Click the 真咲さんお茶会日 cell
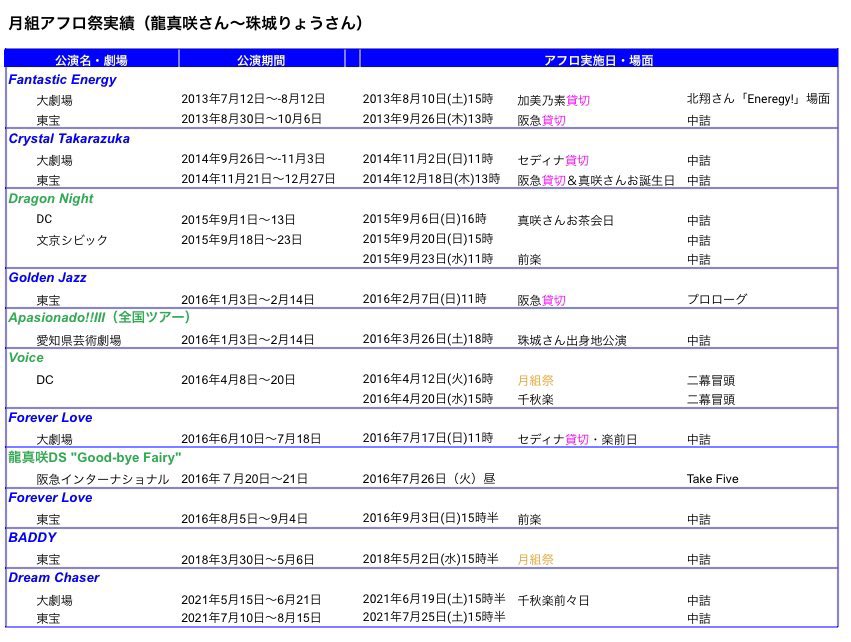This screenshot has width=851, height=642. (x=566, y=220)
